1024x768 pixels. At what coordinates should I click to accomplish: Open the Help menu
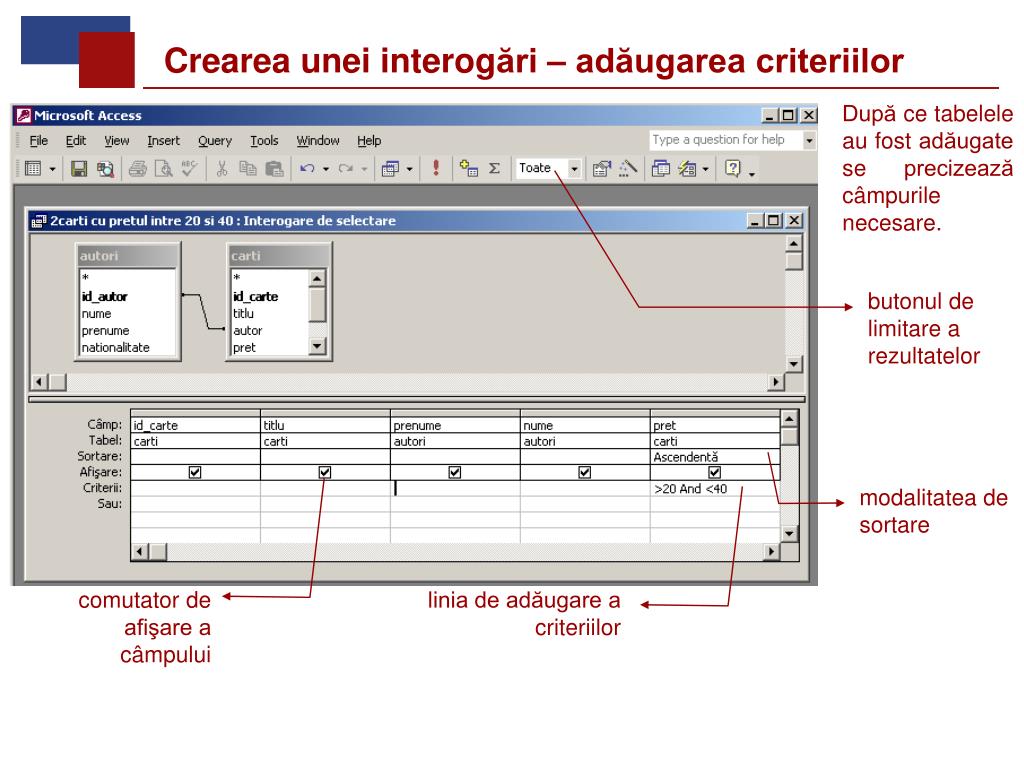click(369, 140)
